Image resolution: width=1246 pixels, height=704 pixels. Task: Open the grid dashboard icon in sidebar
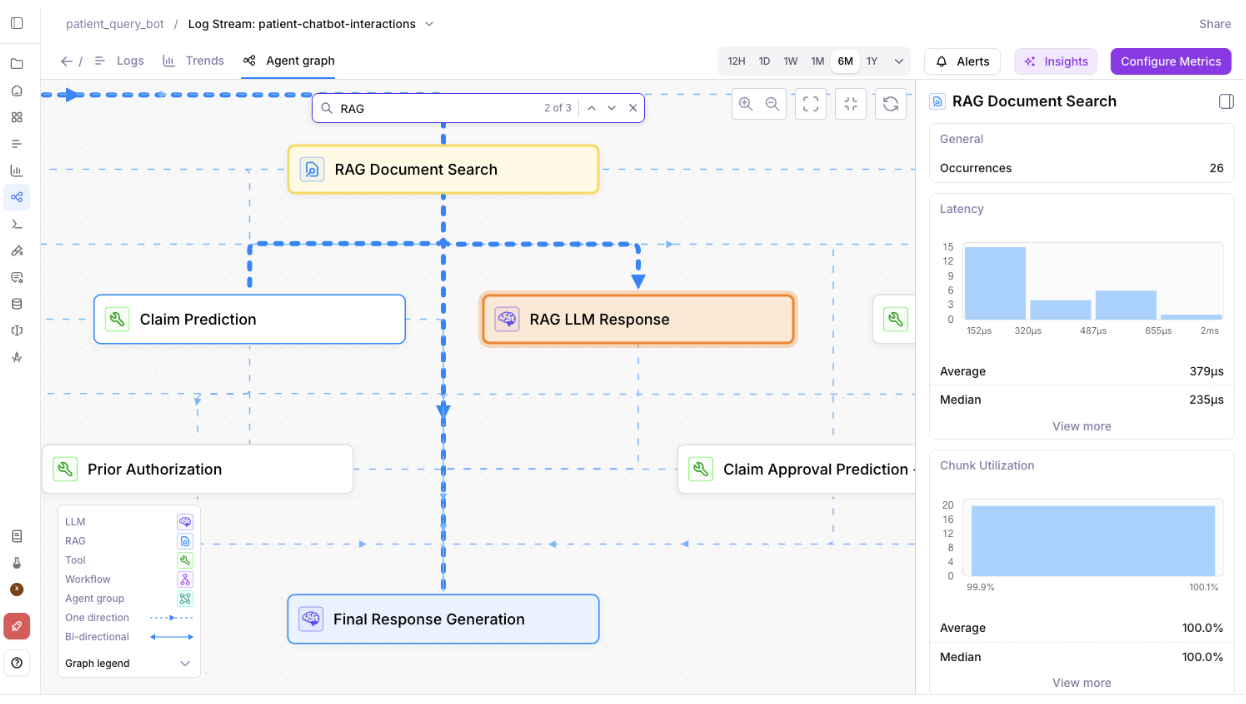click(17, 117)
